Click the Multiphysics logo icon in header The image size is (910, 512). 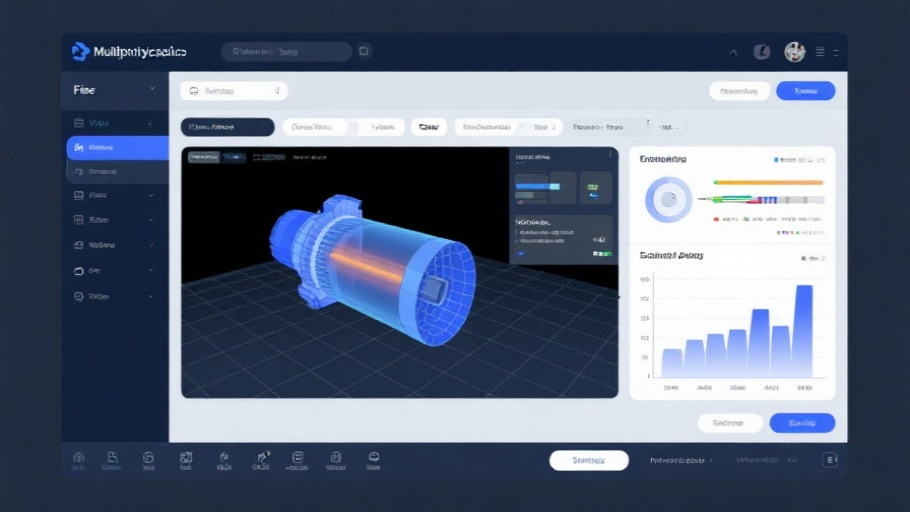[x=80, y=51]
